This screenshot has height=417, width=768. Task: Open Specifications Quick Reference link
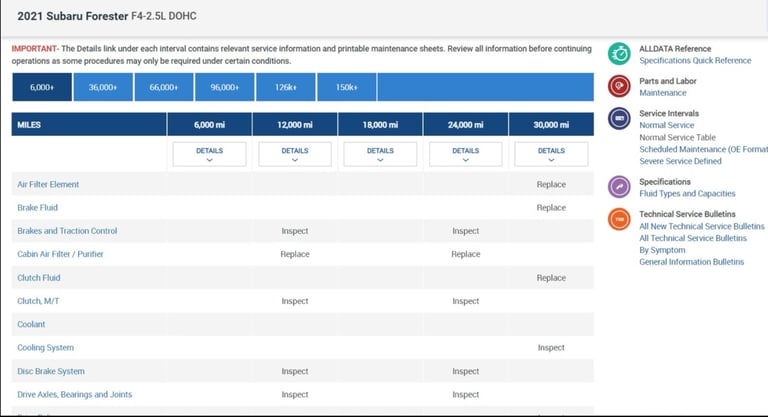695,60
